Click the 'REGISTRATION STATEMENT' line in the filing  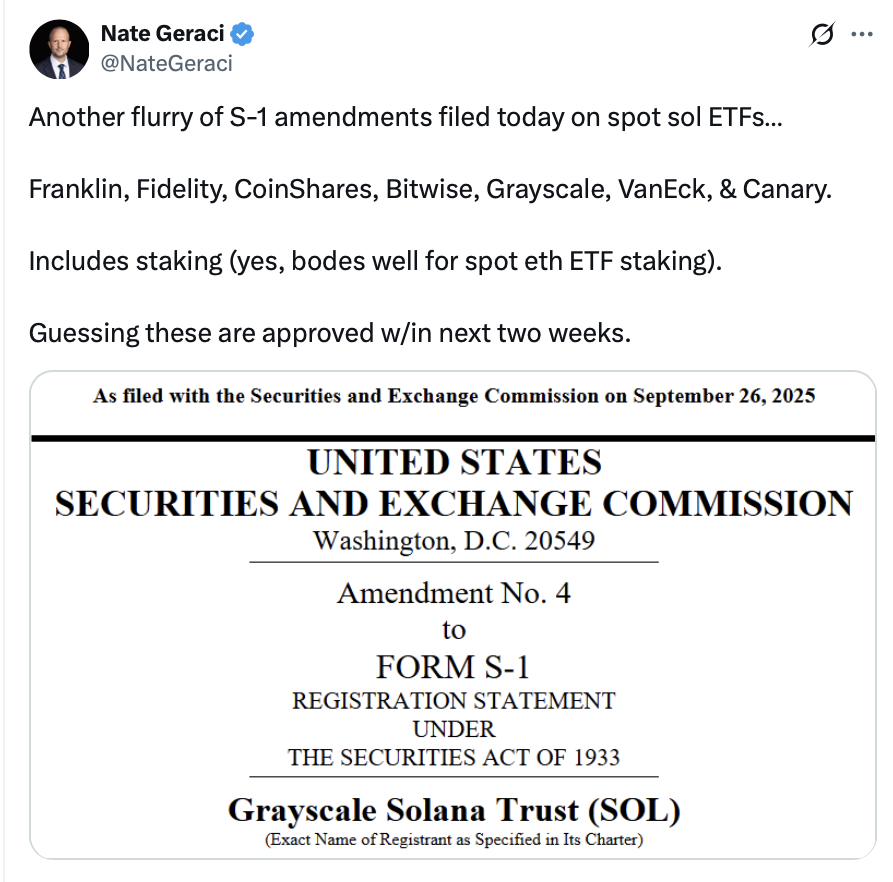point(454,700)
